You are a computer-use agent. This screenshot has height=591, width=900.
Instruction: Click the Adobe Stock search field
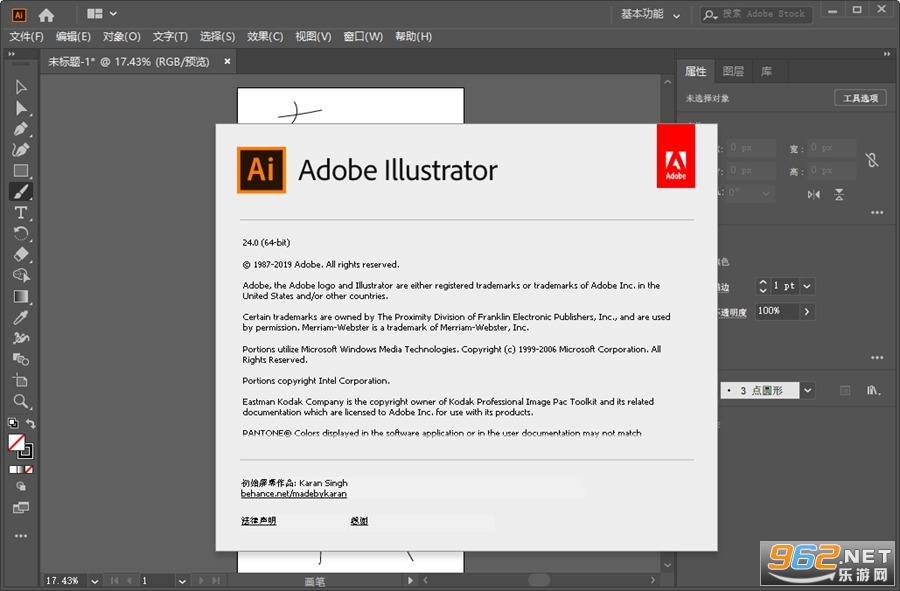(757, 14)
